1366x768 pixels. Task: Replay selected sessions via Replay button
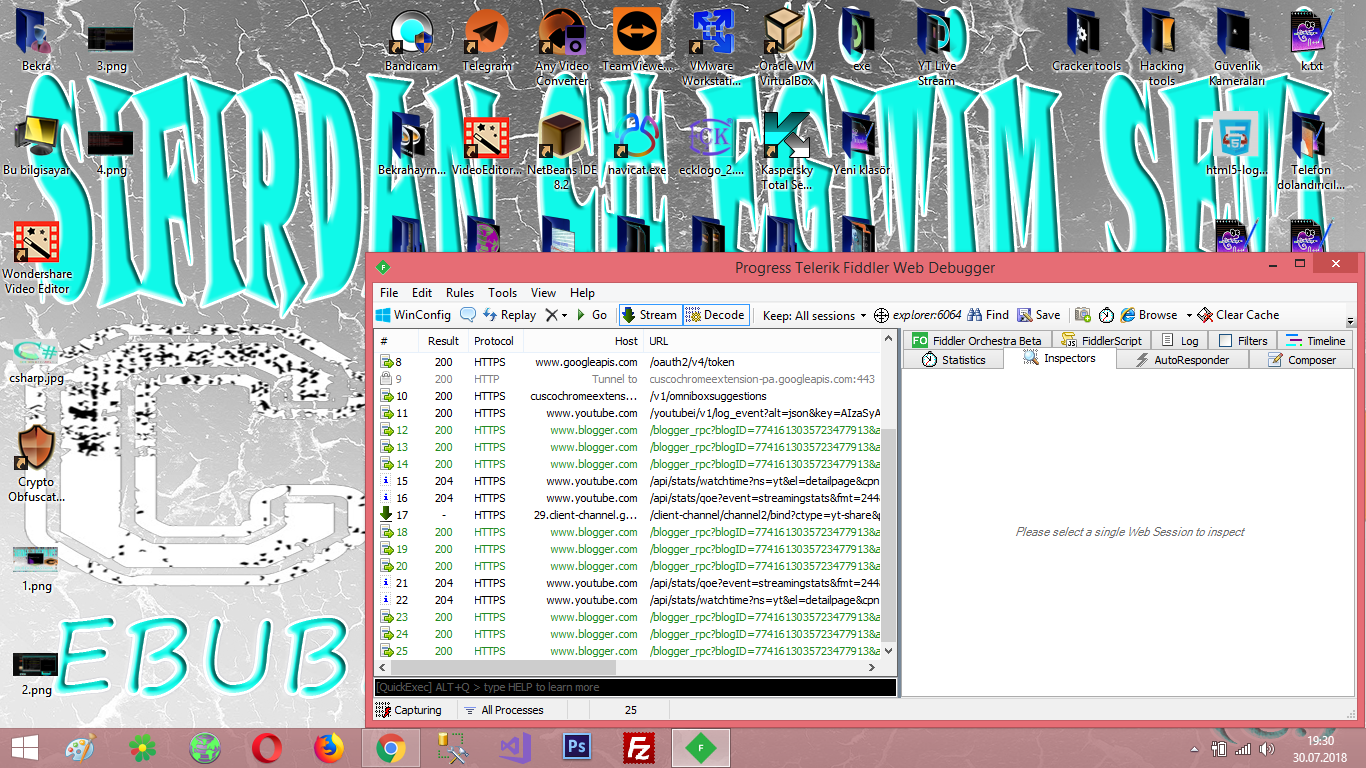[510, 315]
